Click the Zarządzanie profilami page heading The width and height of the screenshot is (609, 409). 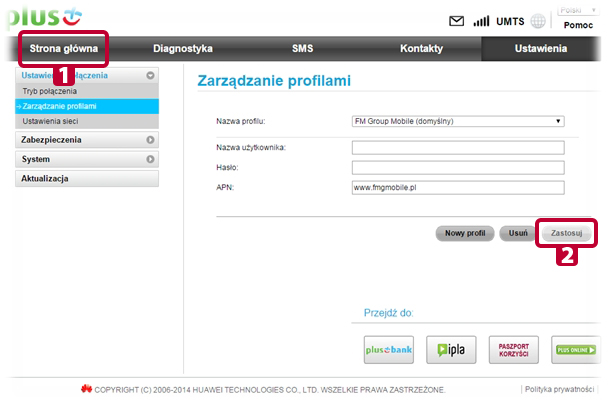pyautogui.click(x=274, y=81)
